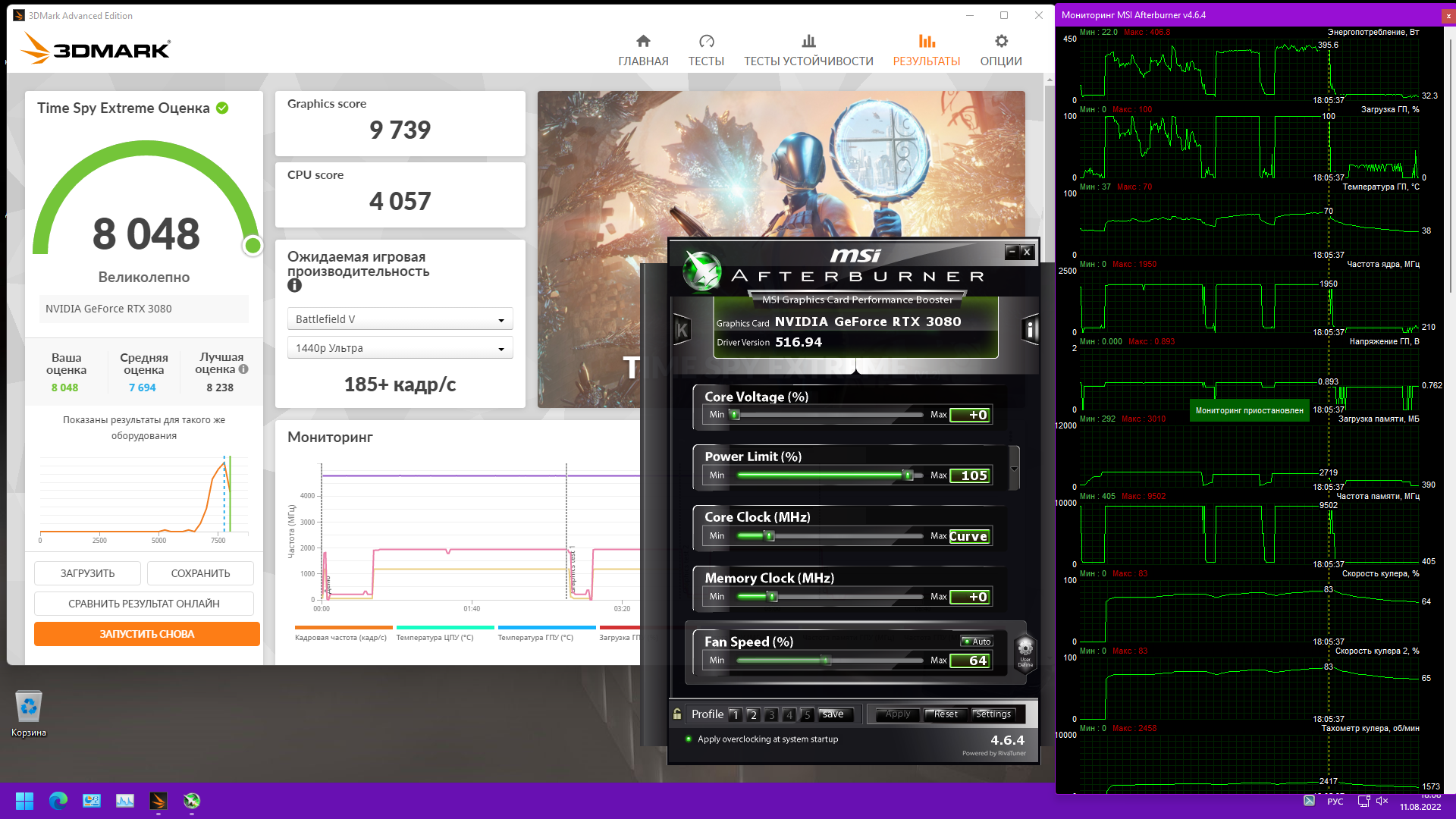Open Afterburner info panel via i icon
Viewport: 1456px width, 819px height.
[1029, 330]
